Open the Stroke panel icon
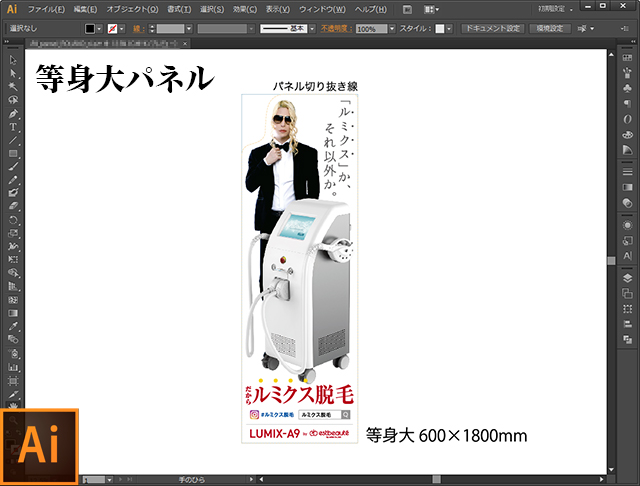This screenshot has width=640, height=486. pos(627,172)
